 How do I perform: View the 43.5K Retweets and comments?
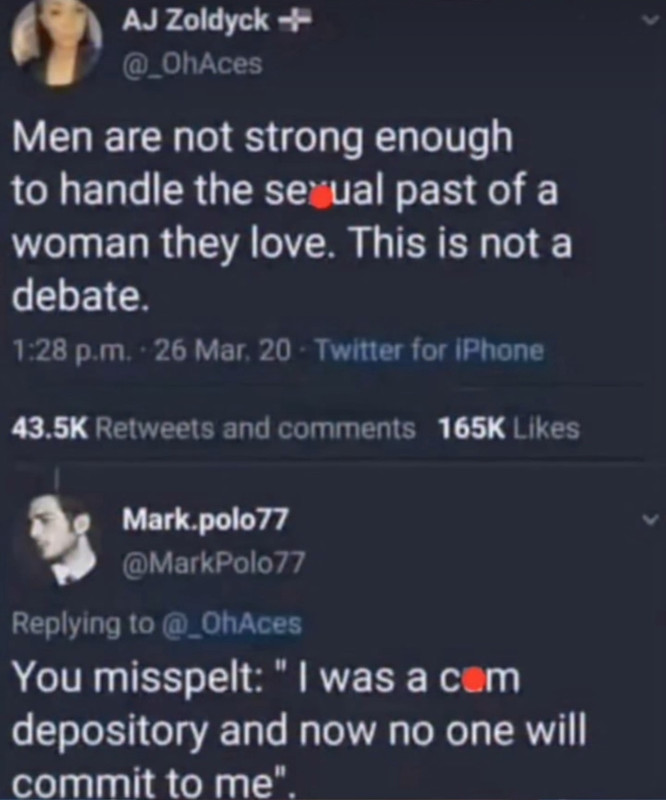click(213, 429)
